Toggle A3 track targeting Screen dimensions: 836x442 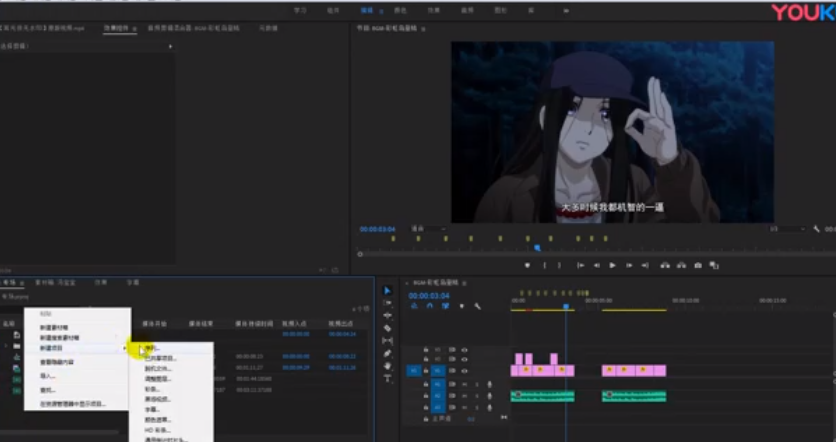(x=438, y=408)
